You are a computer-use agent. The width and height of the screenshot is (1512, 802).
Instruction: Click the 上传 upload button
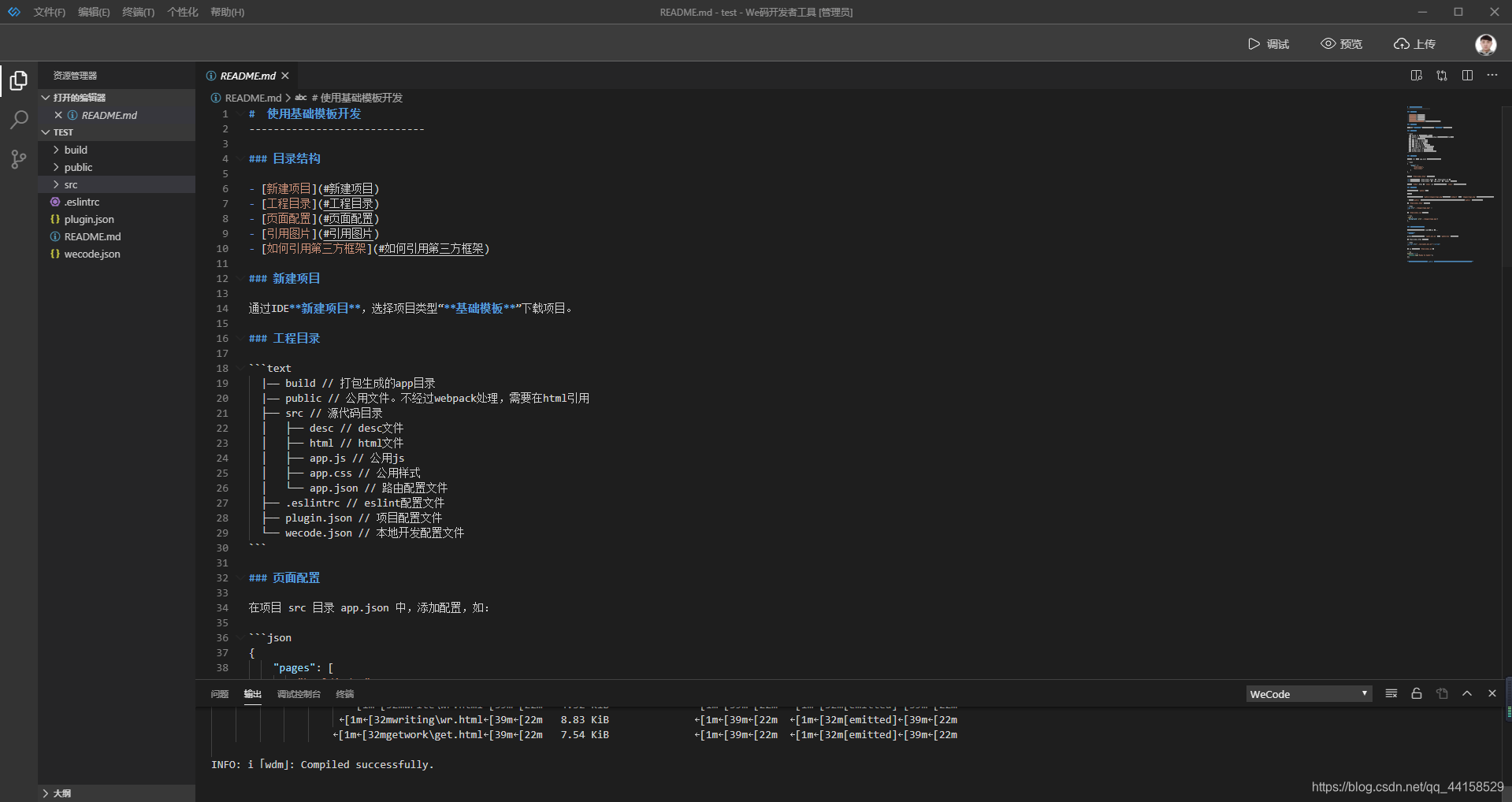[1414, 44]
